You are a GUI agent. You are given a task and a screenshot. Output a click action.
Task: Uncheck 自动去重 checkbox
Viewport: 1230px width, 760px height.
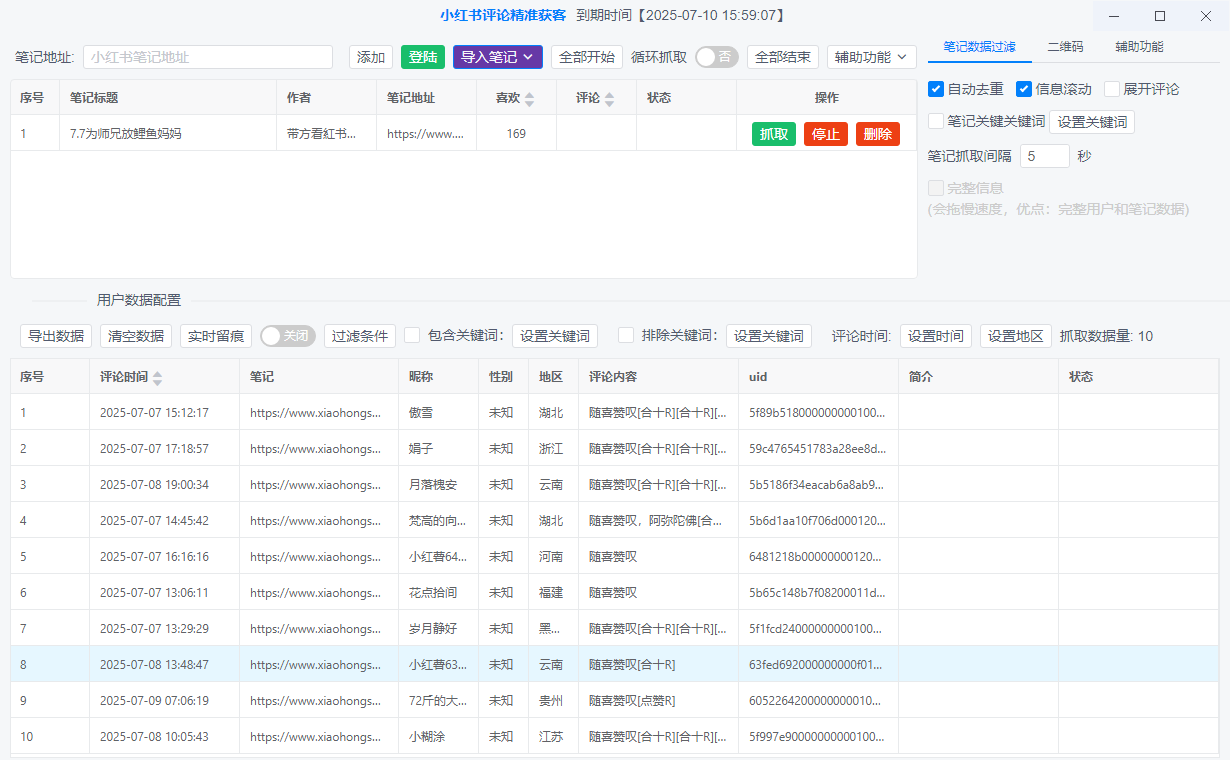pos(936,89)
